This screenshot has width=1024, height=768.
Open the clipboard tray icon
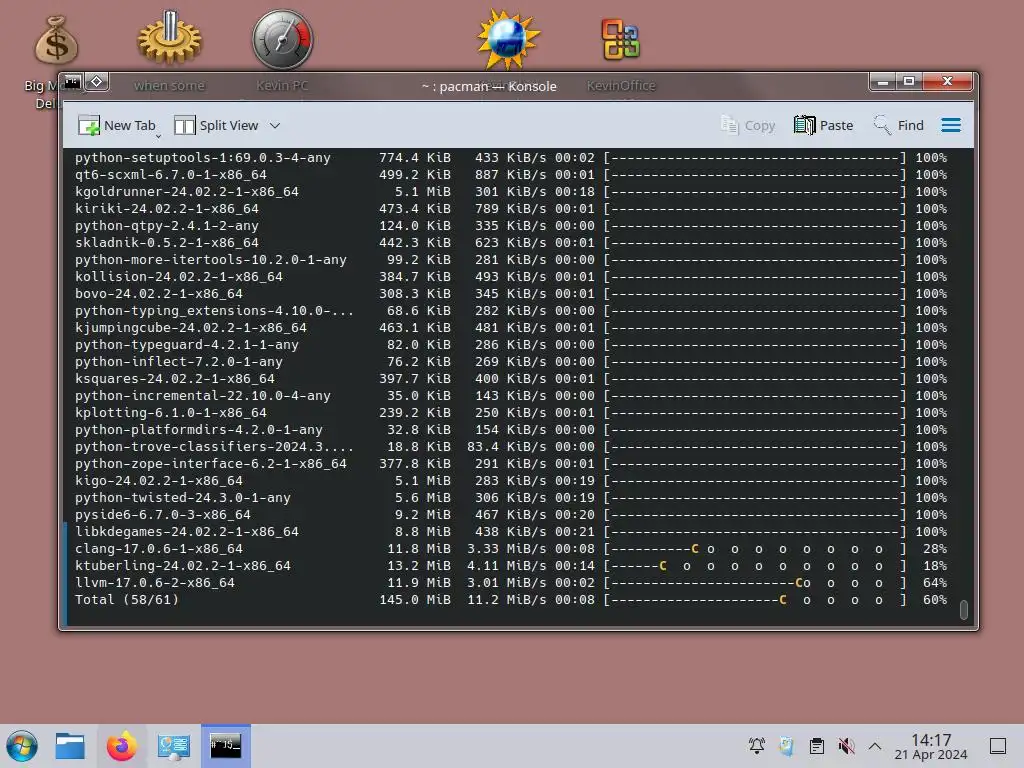tap(816, 746)
